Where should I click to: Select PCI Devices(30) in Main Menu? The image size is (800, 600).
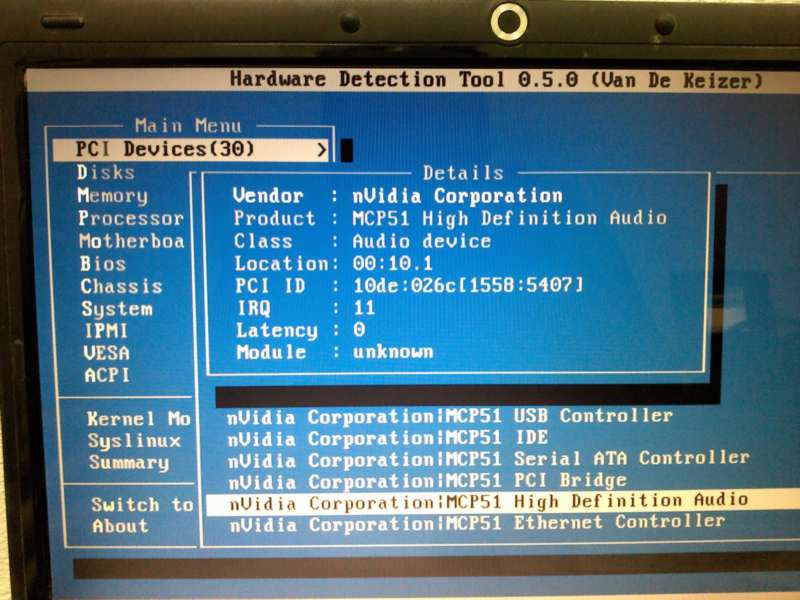[166, 150]
